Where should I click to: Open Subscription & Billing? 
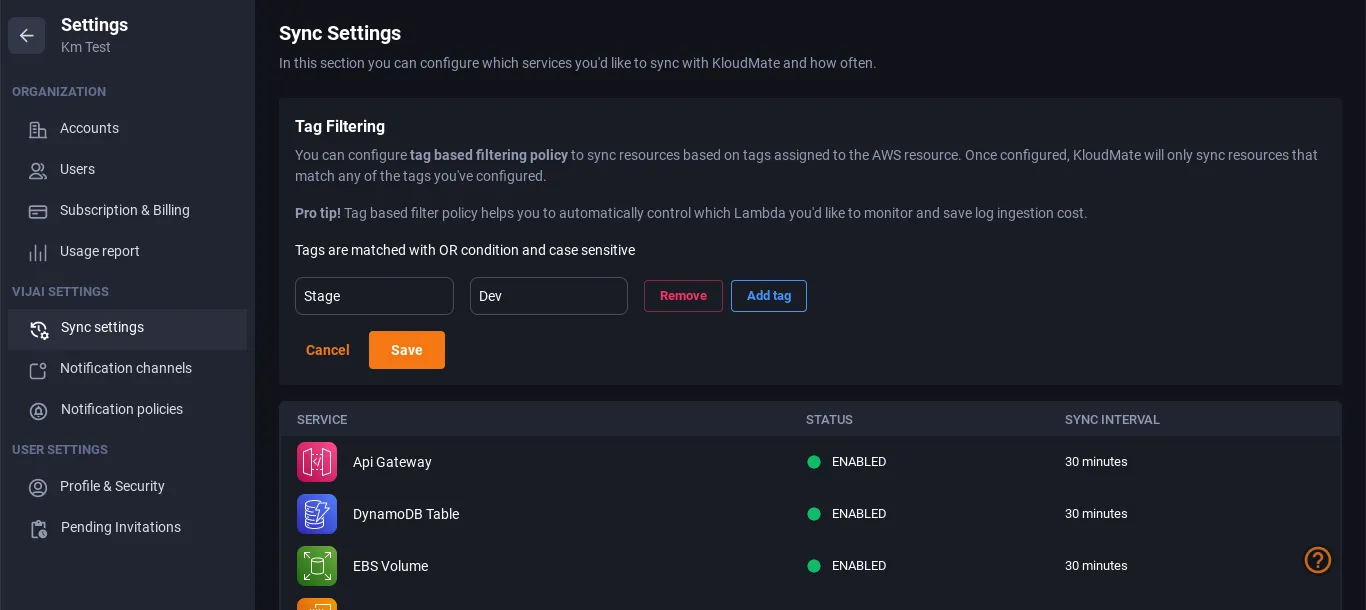(x=127, y=211)
